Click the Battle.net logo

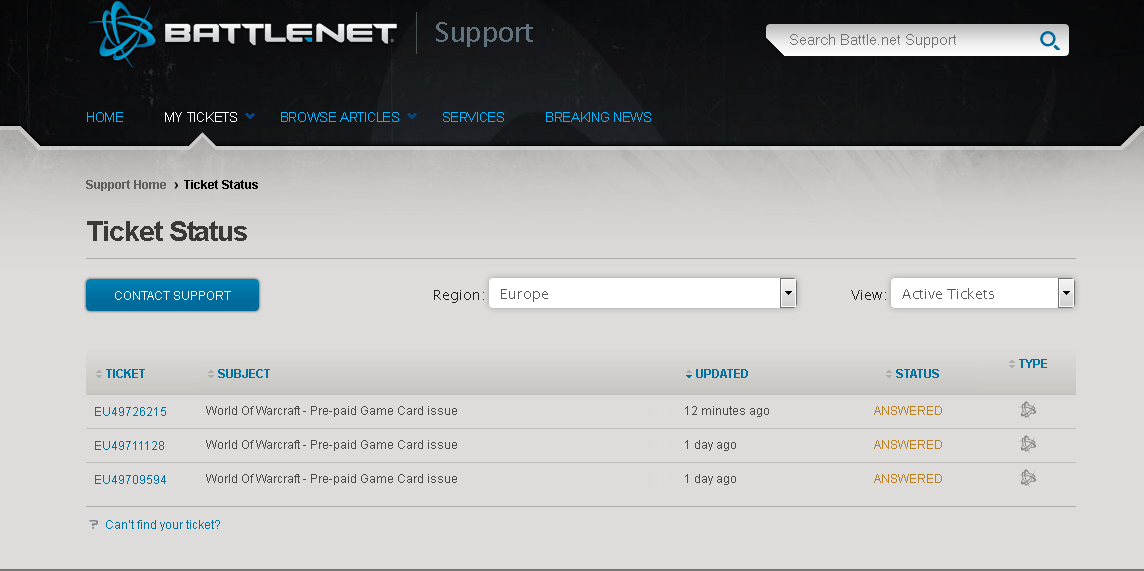click(243, 33)
